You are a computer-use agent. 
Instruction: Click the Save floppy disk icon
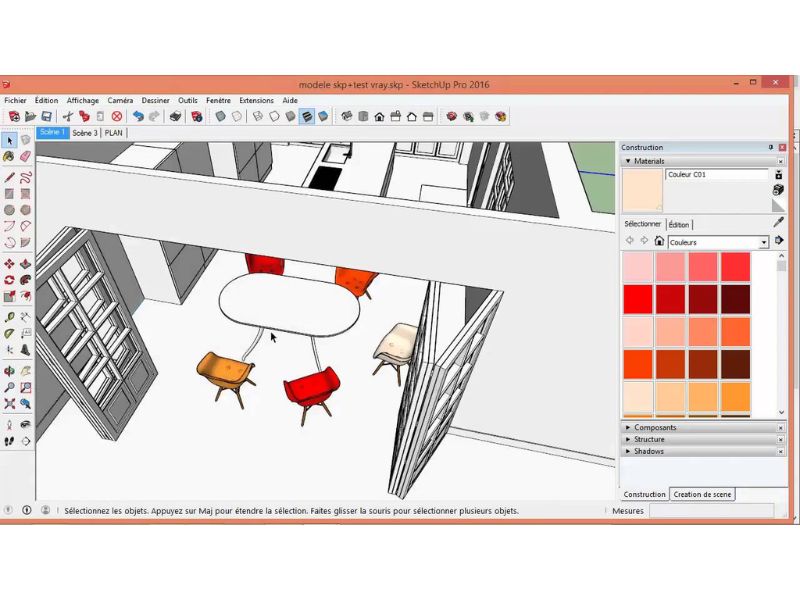(45, 116)
